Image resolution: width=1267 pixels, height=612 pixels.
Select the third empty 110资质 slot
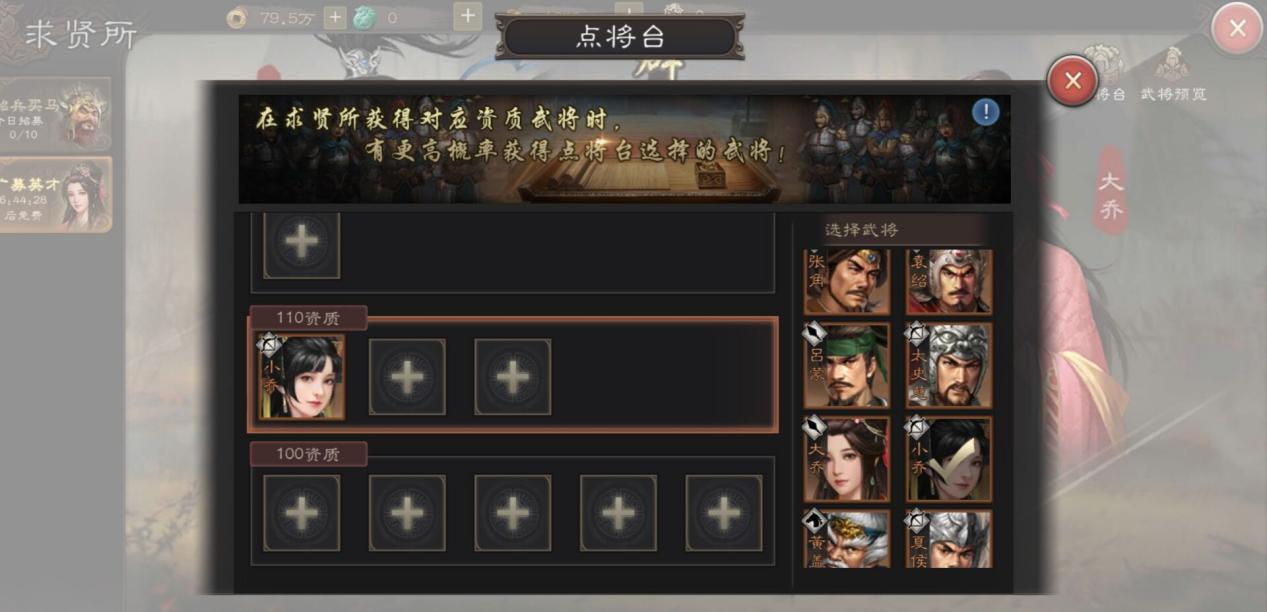[x=513, y=377]
